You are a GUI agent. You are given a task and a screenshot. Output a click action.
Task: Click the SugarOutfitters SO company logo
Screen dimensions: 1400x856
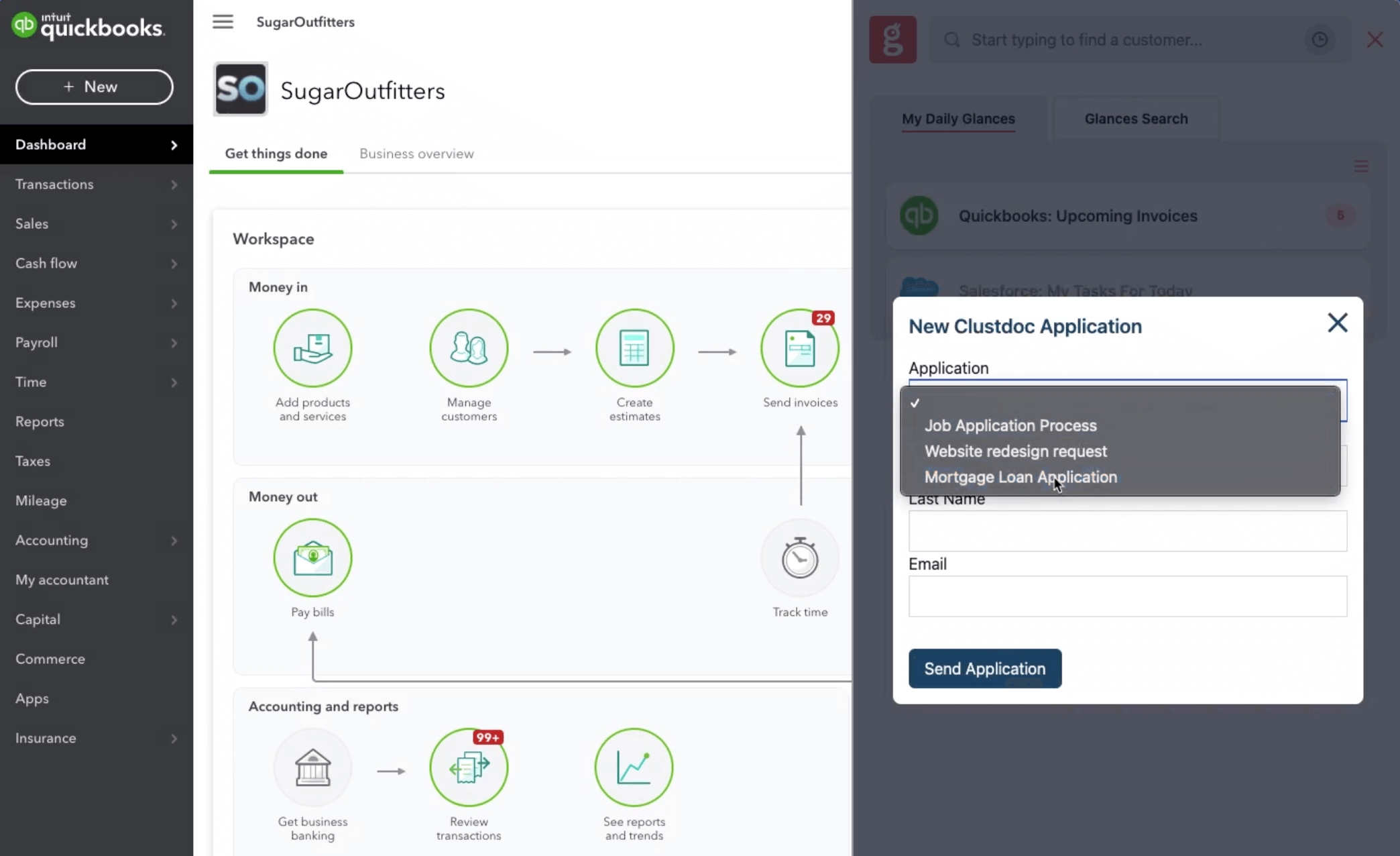[240, 89]
